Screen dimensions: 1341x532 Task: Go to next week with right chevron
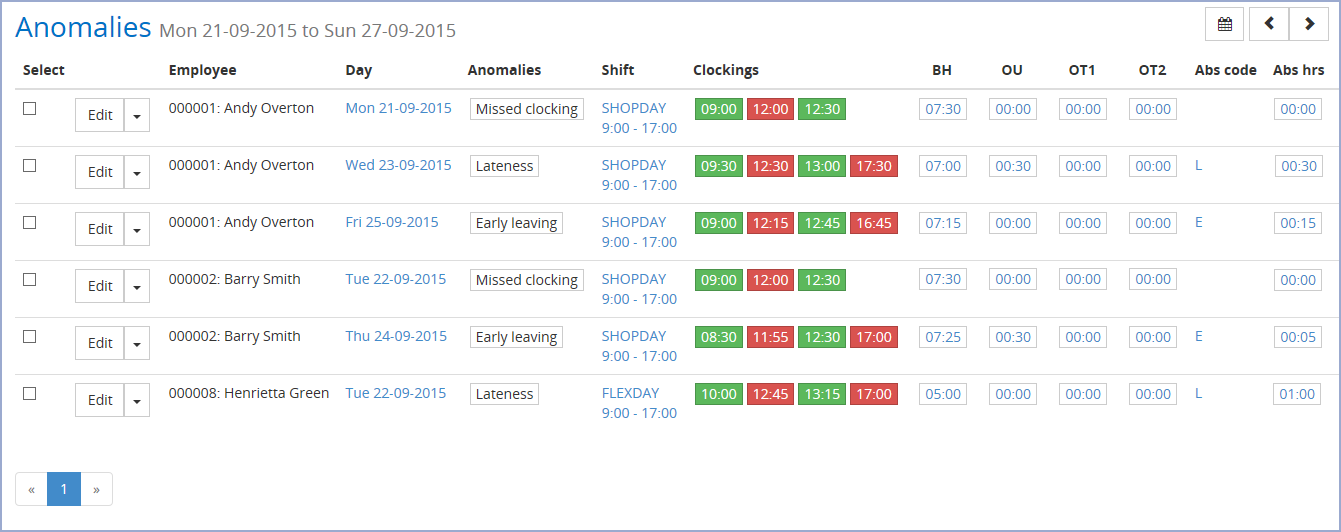pos(1309,24)
